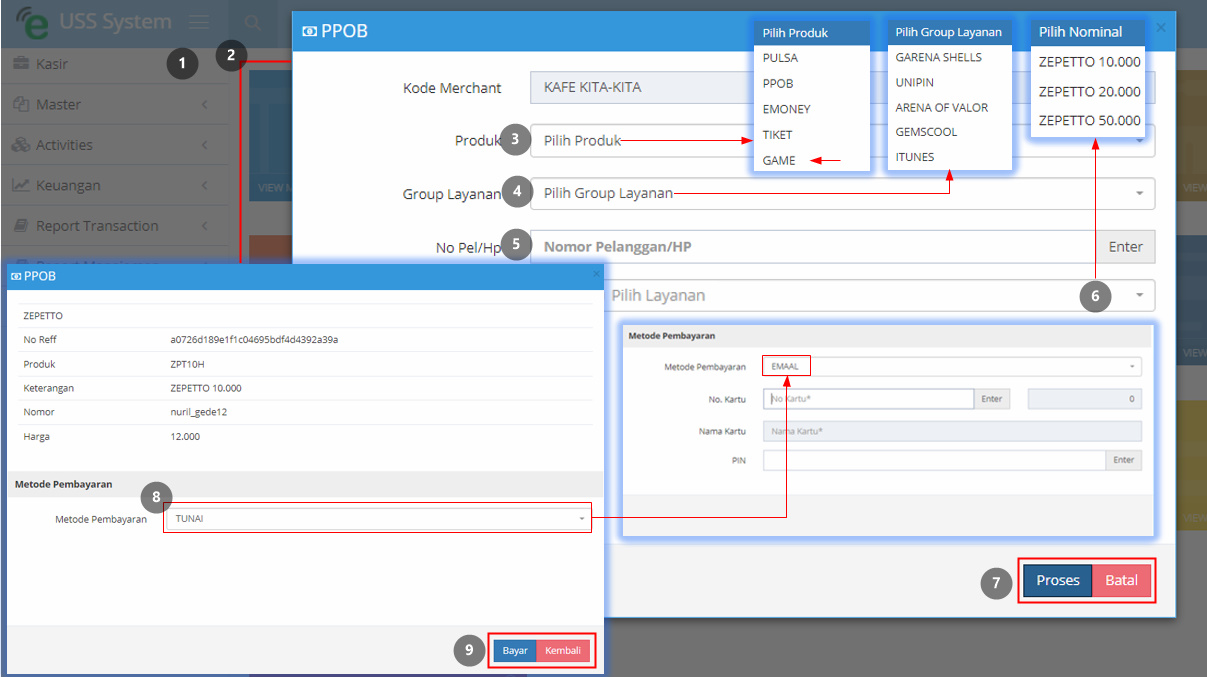1207x677 pixels.
Task: Click the Kembali button
Action: pyautogui.click(x=563, y=650)
